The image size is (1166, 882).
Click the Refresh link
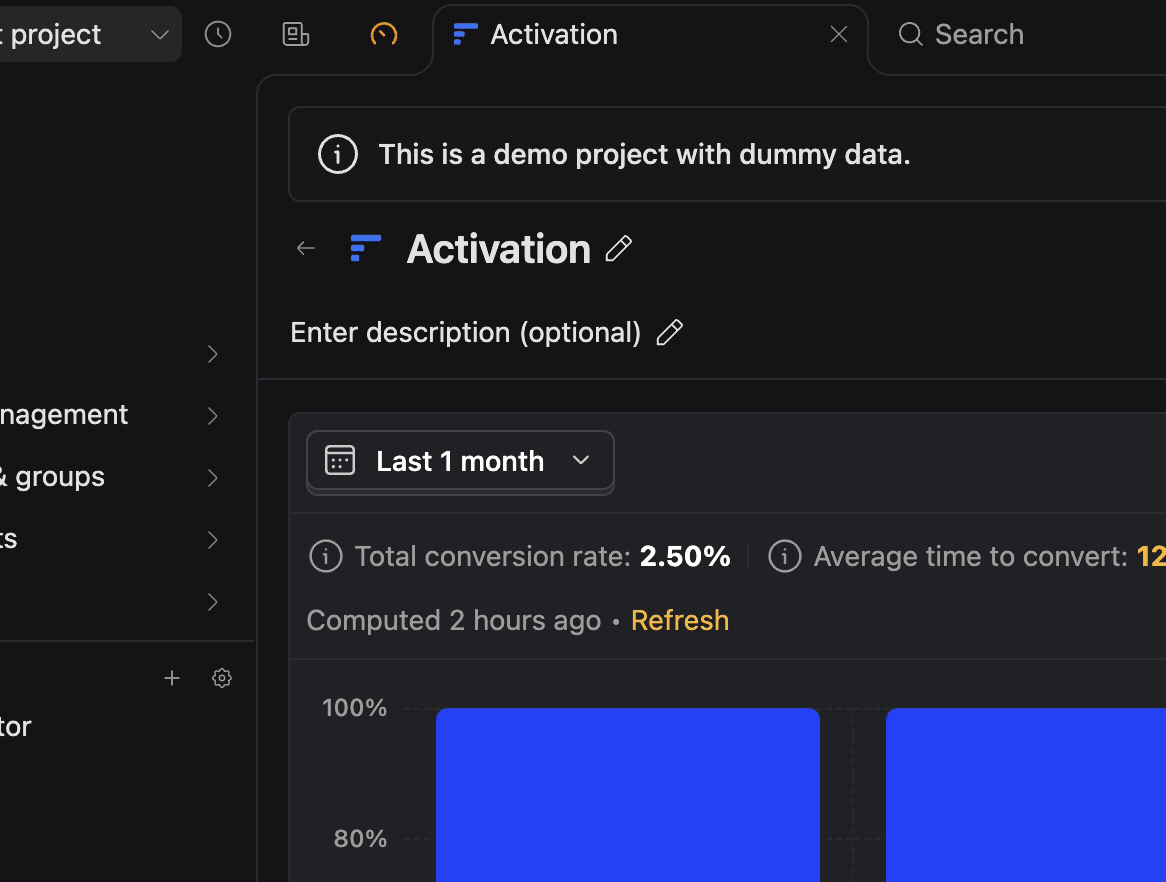coord(680,620)
